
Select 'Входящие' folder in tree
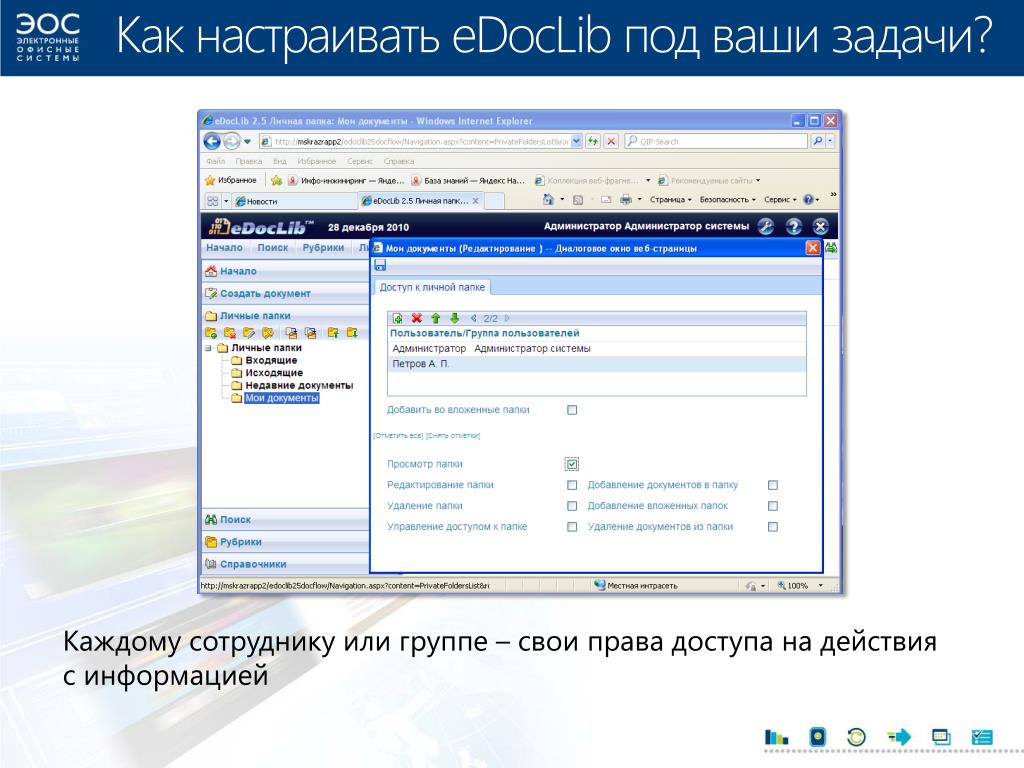point(271,360)
